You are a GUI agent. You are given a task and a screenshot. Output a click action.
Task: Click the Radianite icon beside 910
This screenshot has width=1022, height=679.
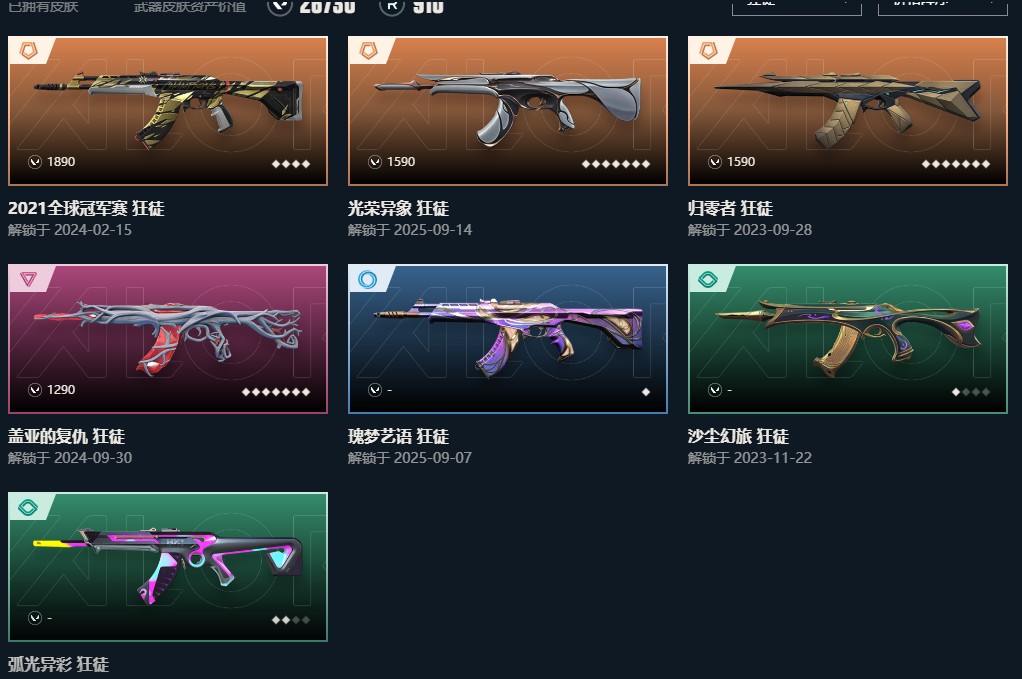[392, 6]
